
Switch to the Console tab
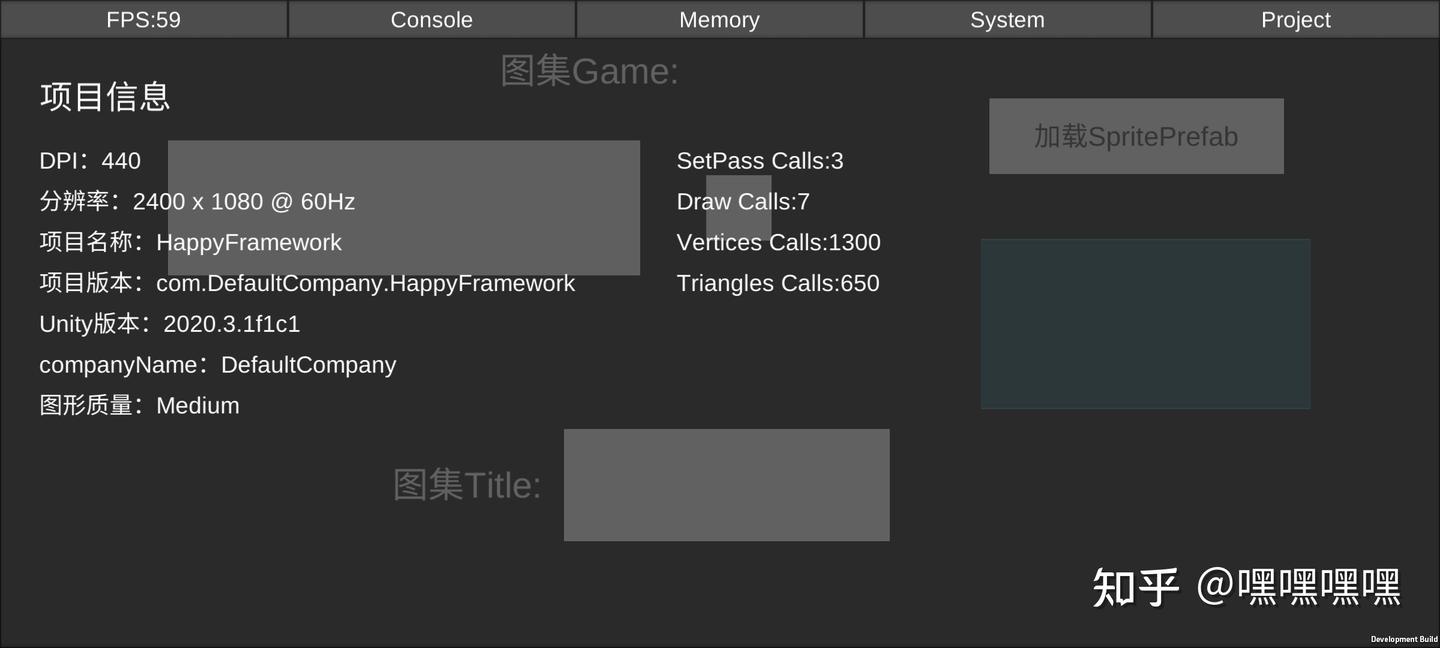[x=431, y=19]
